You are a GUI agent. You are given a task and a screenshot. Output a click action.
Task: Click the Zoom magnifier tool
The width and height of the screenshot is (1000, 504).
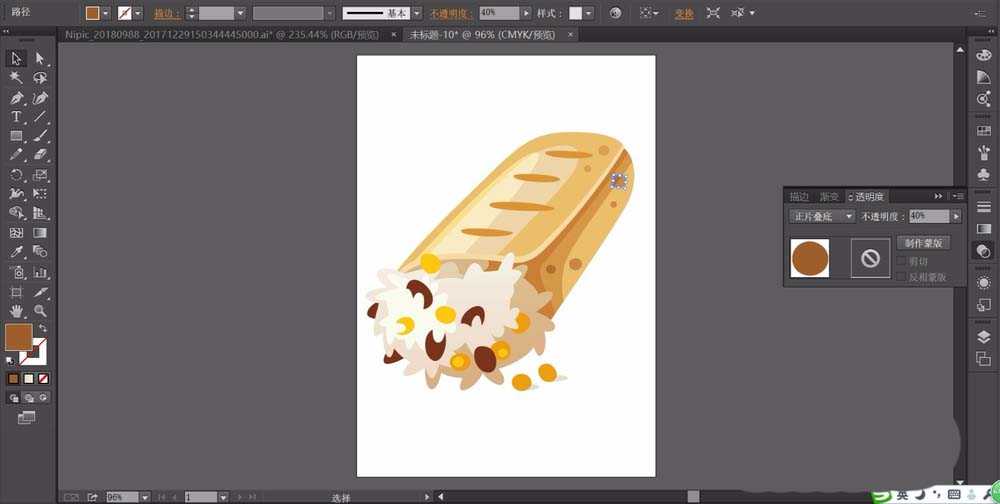40,311
